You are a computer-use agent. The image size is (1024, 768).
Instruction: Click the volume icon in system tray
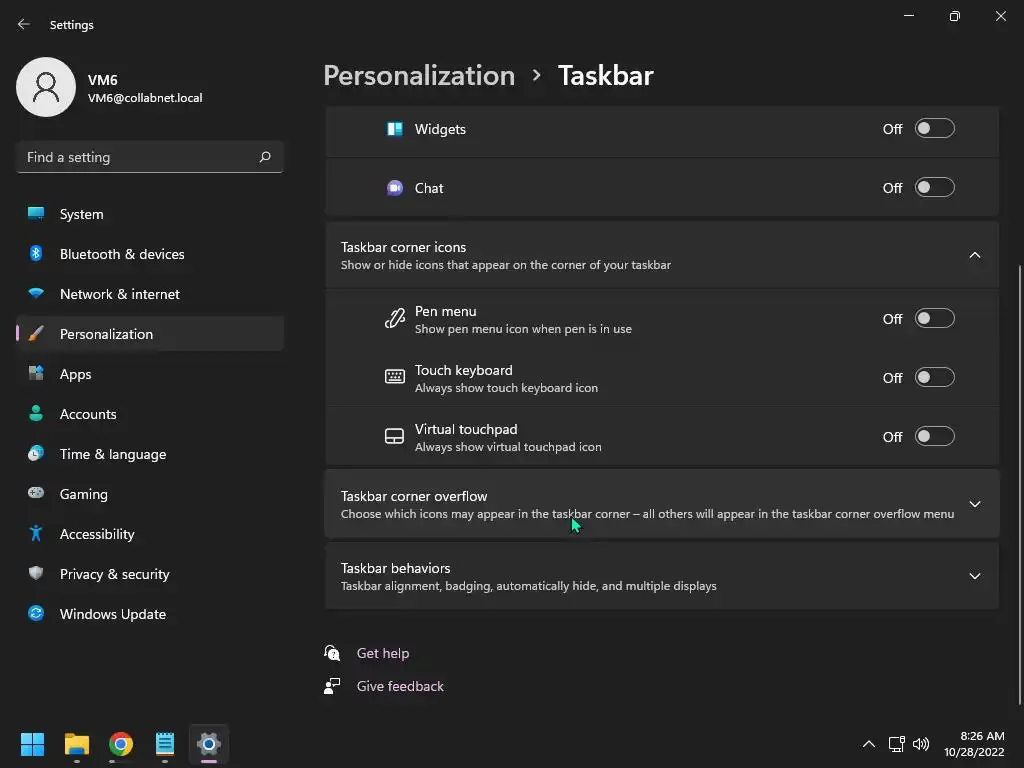pyautogui.click(x=921, y=744)
